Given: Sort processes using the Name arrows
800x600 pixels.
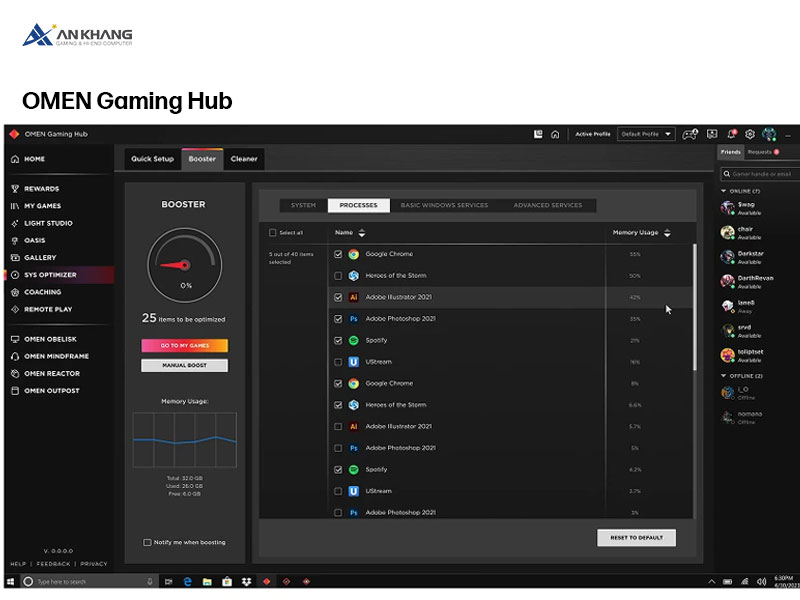Looking at the screenshot, I should [362, 233].
